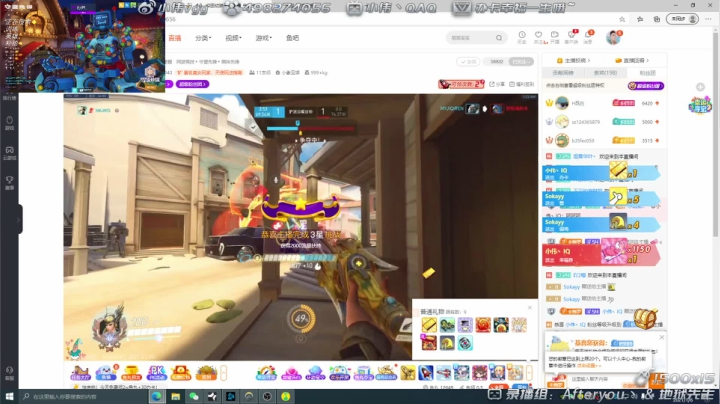Select the first gift in the popup's bottom row

[429, 343]
